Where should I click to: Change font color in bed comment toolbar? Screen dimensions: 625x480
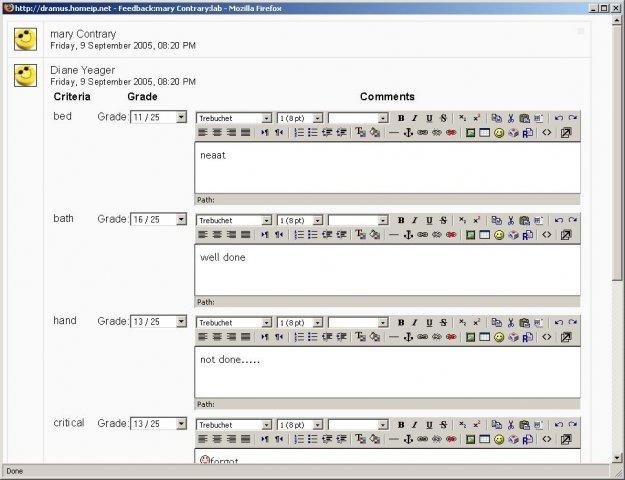[x=360, y=132]
